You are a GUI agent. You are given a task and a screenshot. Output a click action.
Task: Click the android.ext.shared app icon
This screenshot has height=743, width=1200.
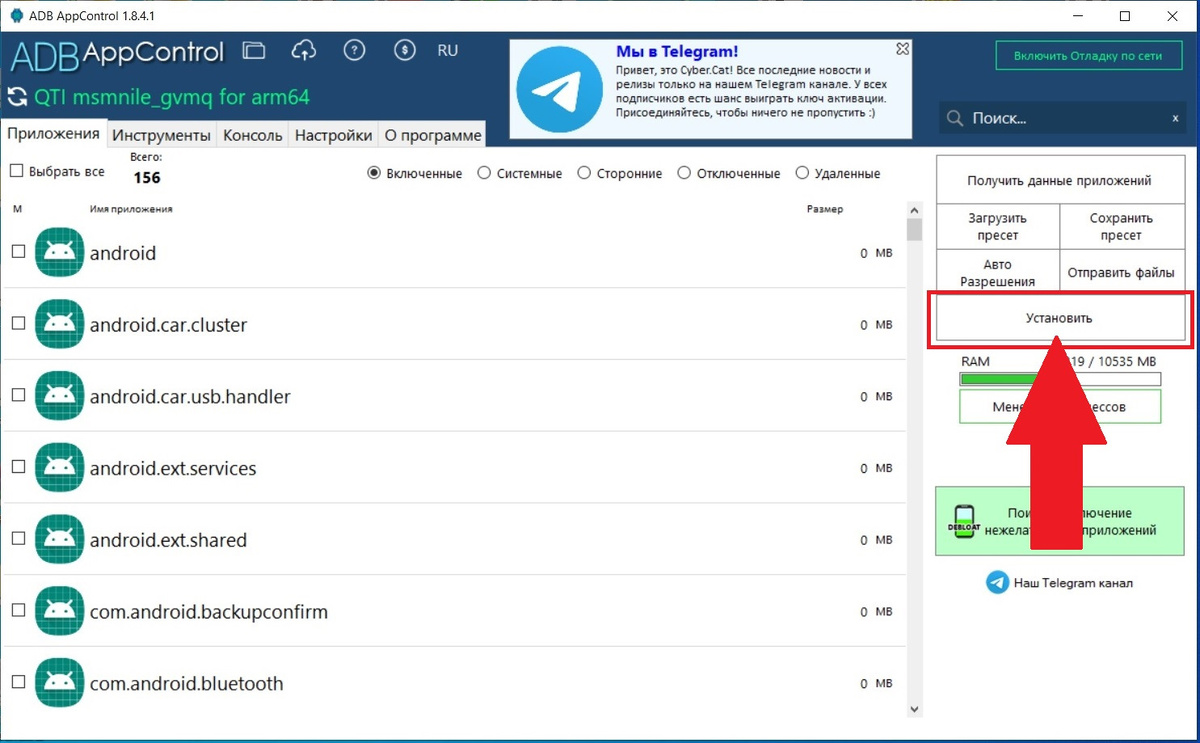(59, 540)
